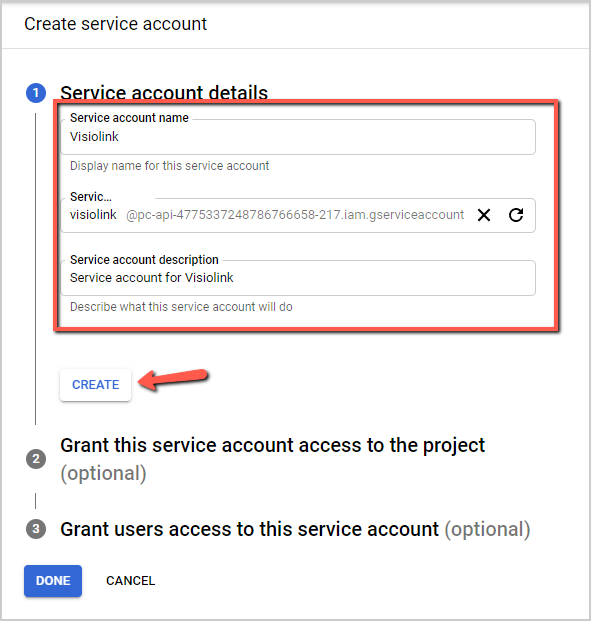
Task: Select the step 3 numbered circle icon
Action: pos(36,529)
